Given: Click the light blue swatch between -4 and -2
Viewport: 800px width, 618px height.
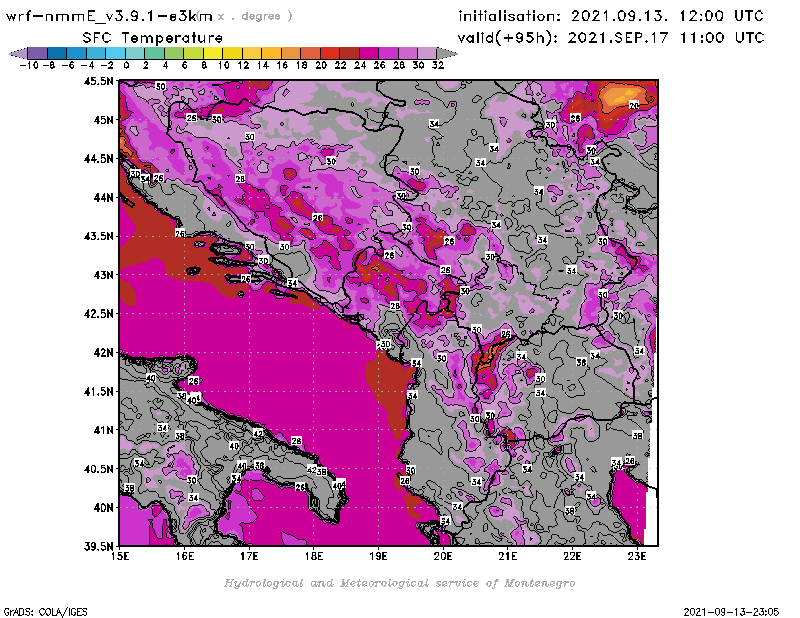Looking at the screenshot, I should point(96,53).
